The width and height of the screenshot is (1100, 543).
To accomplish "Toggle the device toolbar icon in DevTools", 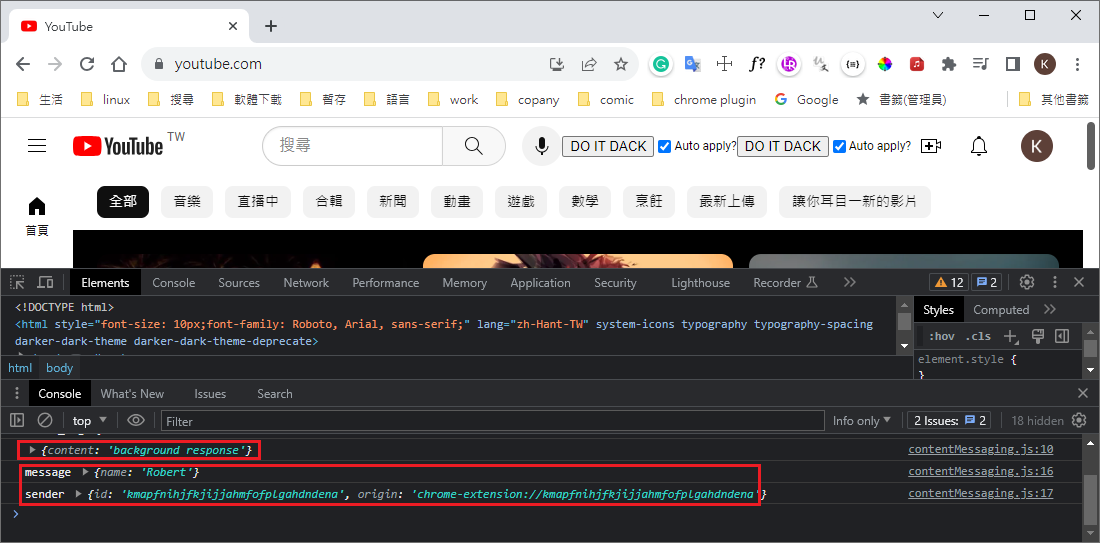I will point(45,283).
